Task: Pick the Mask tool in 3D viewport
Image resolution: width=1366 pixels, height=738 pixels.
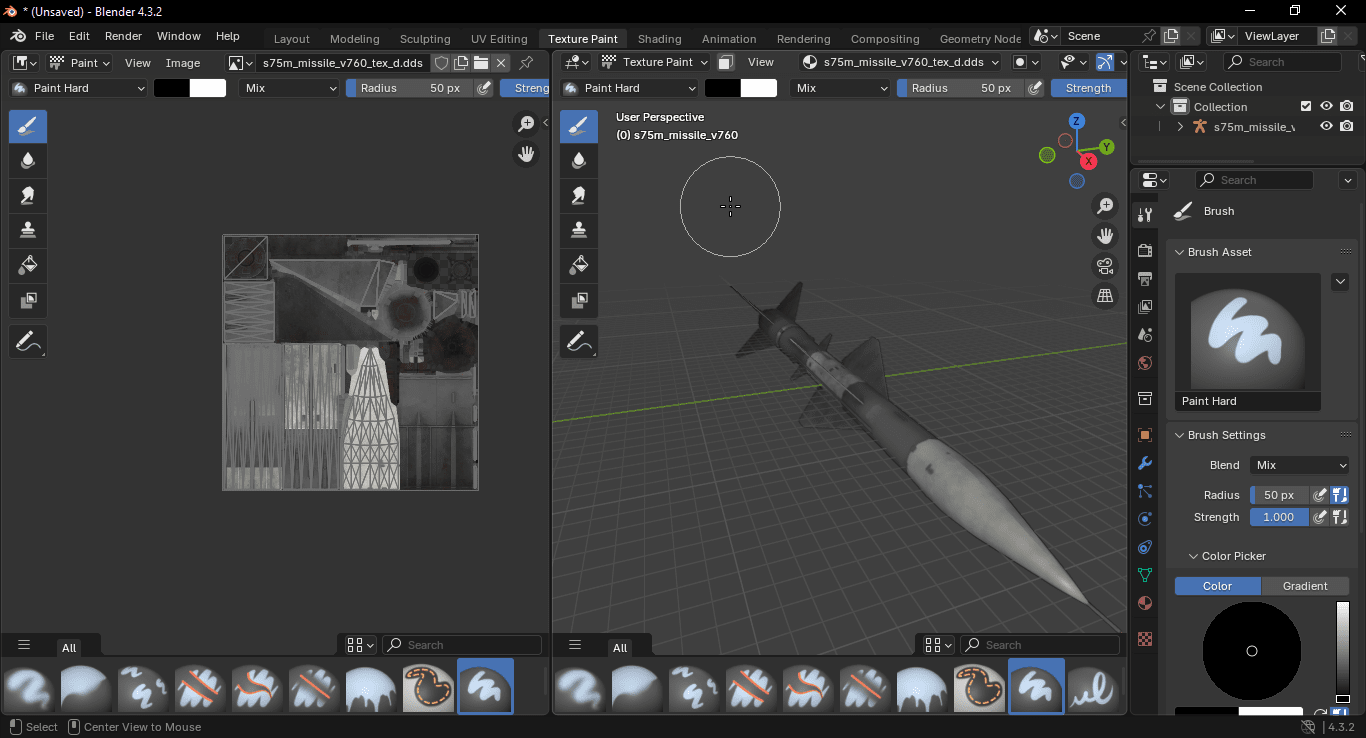Action: click(x=579, y=300)
